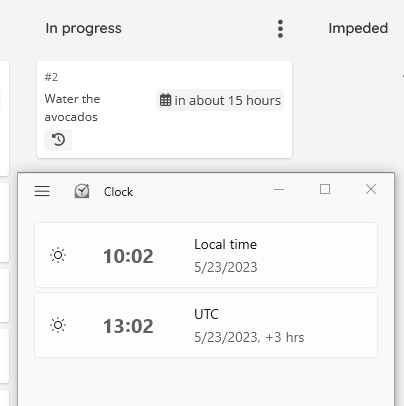
Task: Select the 10:02 local time reading
Action: (128, 256)
